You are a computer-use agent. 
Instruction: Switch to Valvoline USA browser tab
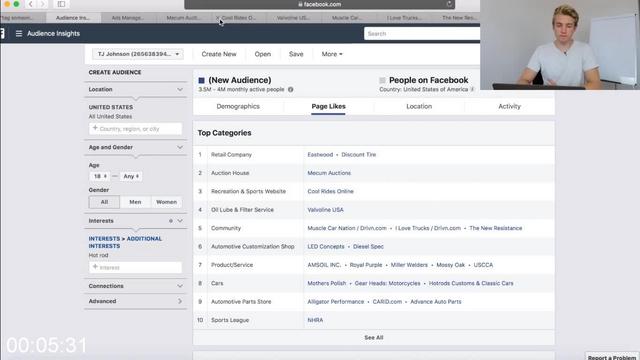coord(293,18)
